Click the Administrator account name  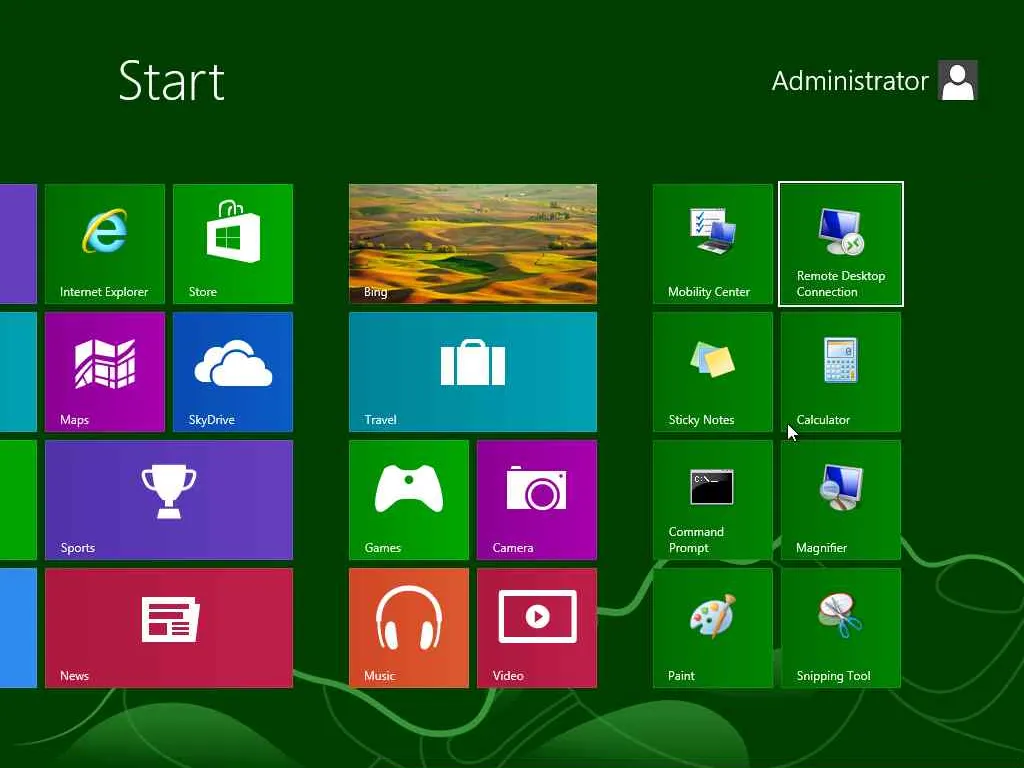tap(850, 81)
